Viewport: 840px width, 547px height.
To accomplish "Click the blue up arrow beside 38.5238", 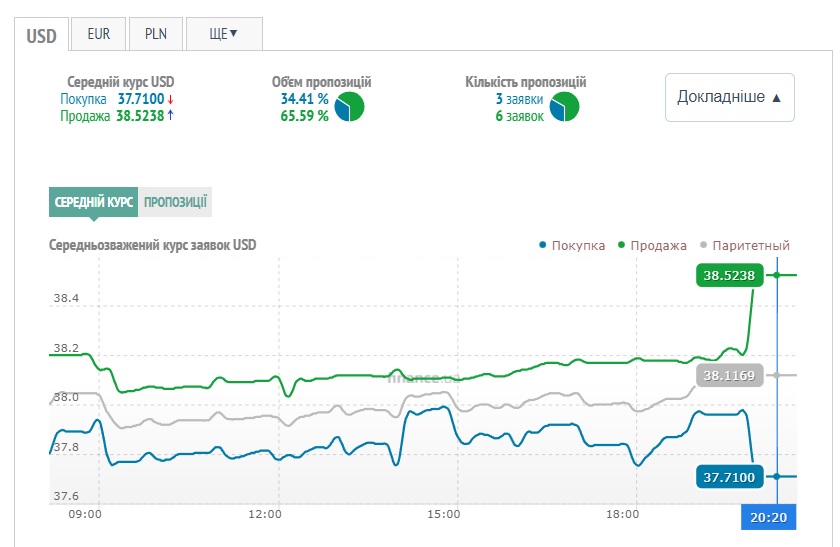I will 170,116.
